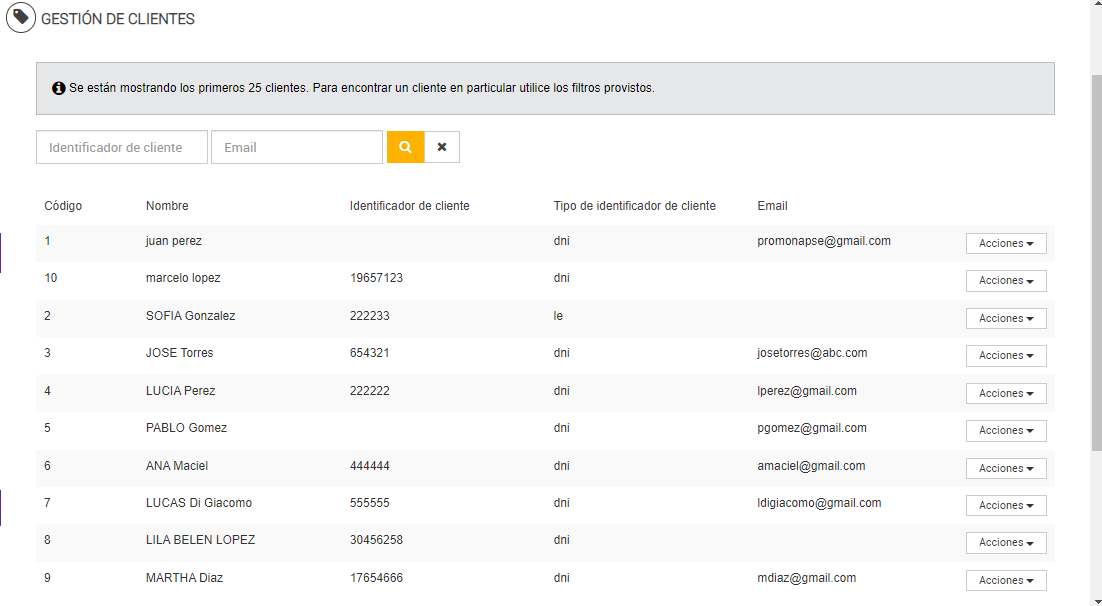Click the Nombre column header
Image resolution: width=1102 pixels, height=606 pixels.
click(167, 206)
